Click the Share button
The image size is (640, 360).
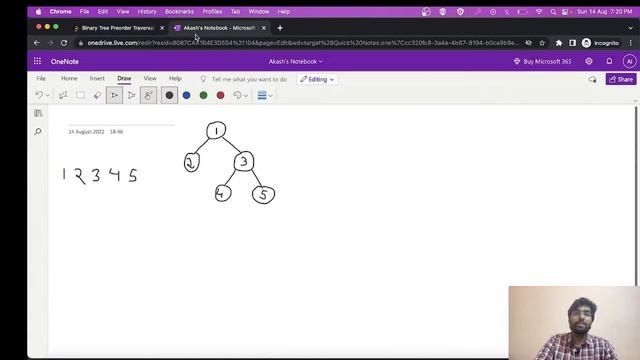tap(621, 79)
